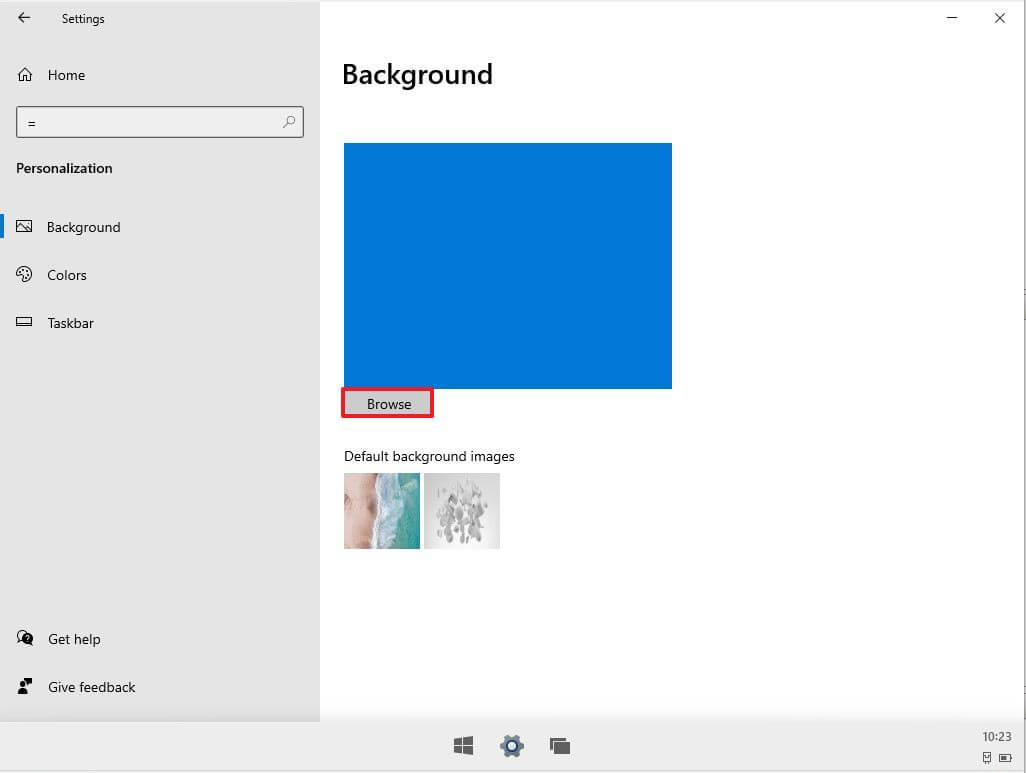Screen dimensions: 1026x773
Task: Select the ocean wave default background image
Action: [x=381, y=510]
